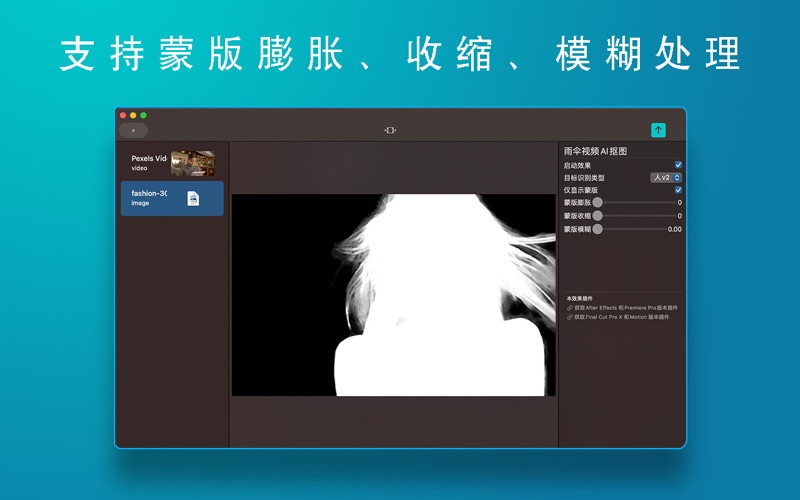
Task: Click the link icon beside Final Cut Pro plugin
Action: tap(569, 317)
